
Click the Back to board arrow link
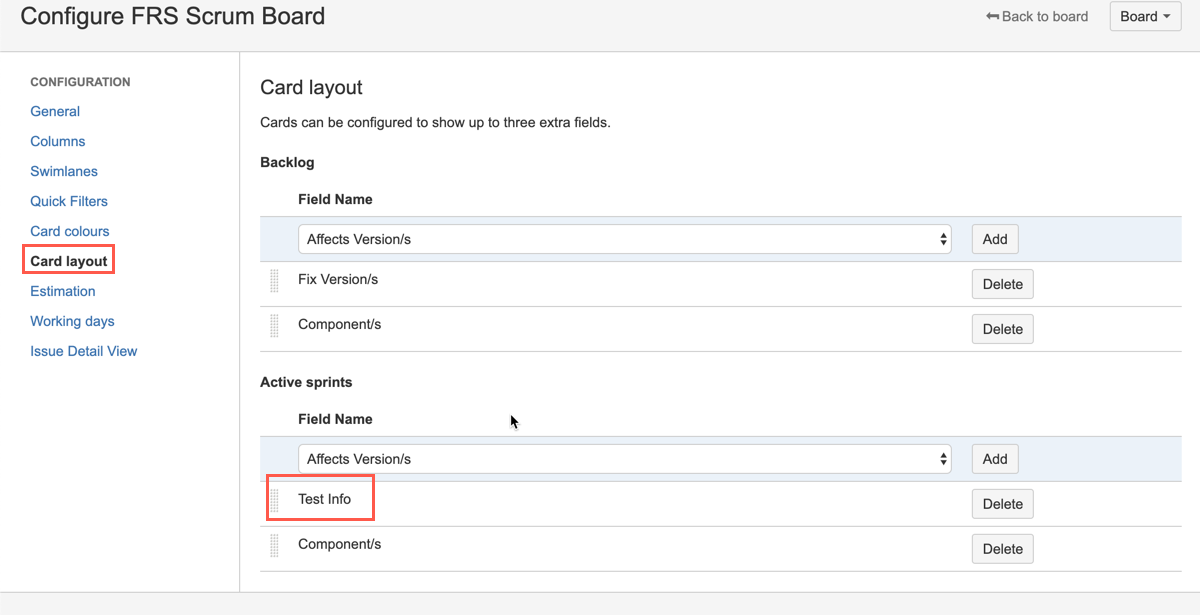(1037, 16)
